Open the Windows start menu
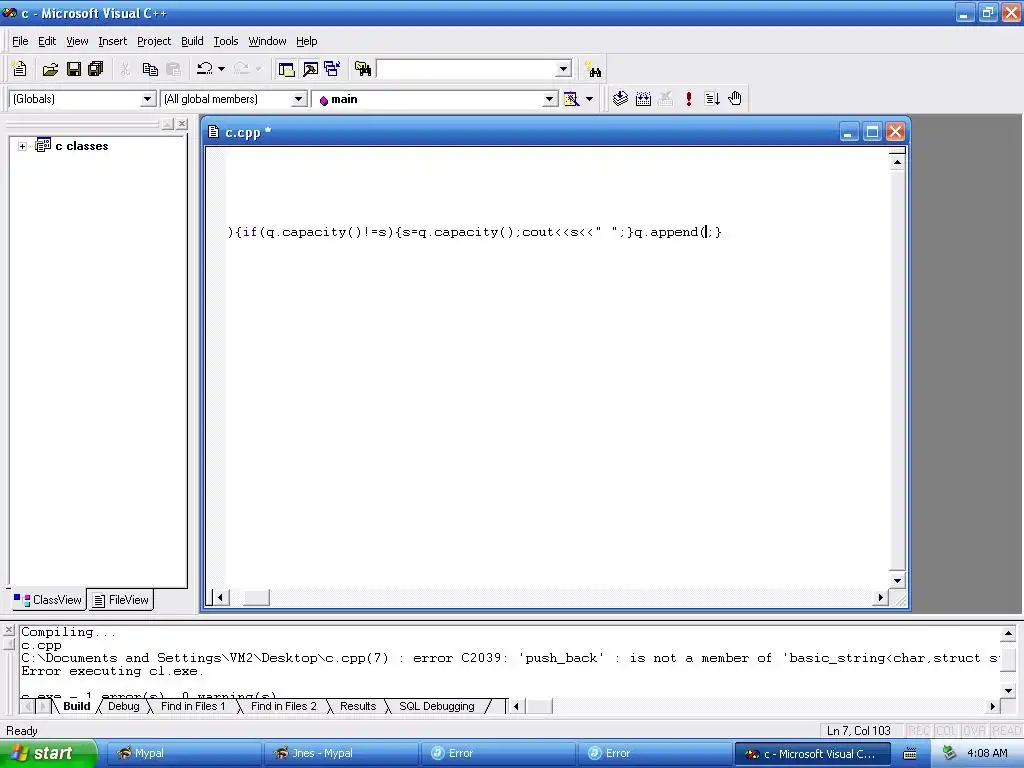This screenshot has height=768, width=1024. pyautogui.click(x=49, y=753)
